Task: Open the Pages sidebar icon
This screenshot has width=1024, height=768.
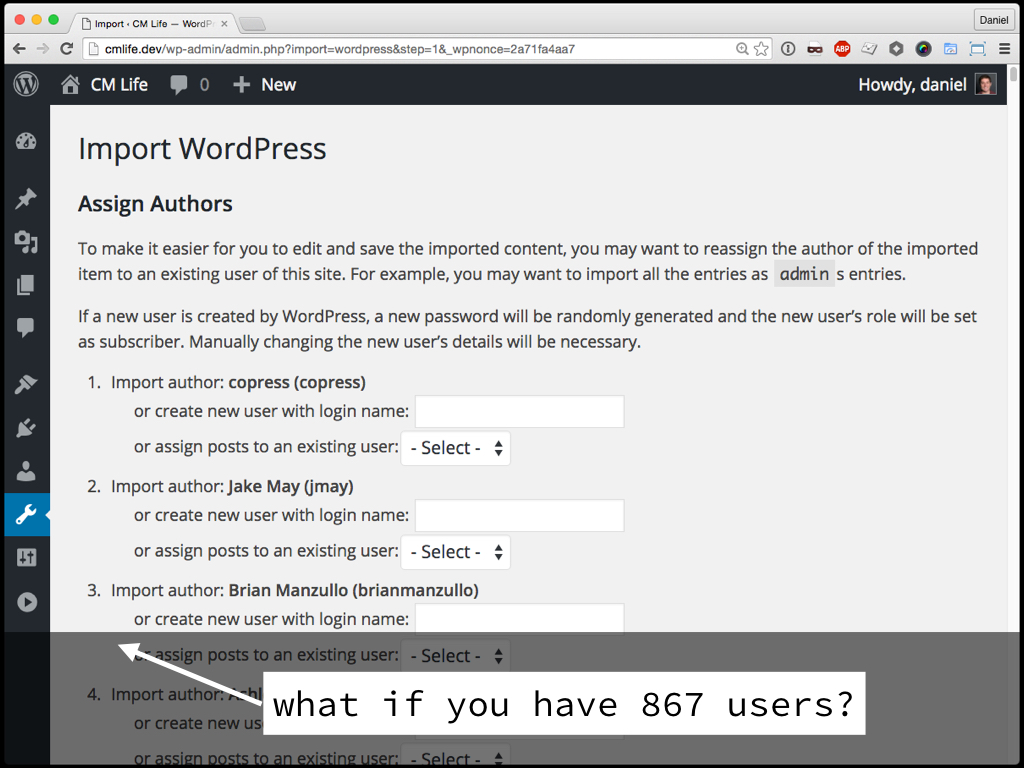Action: click(x=26, y=285)
